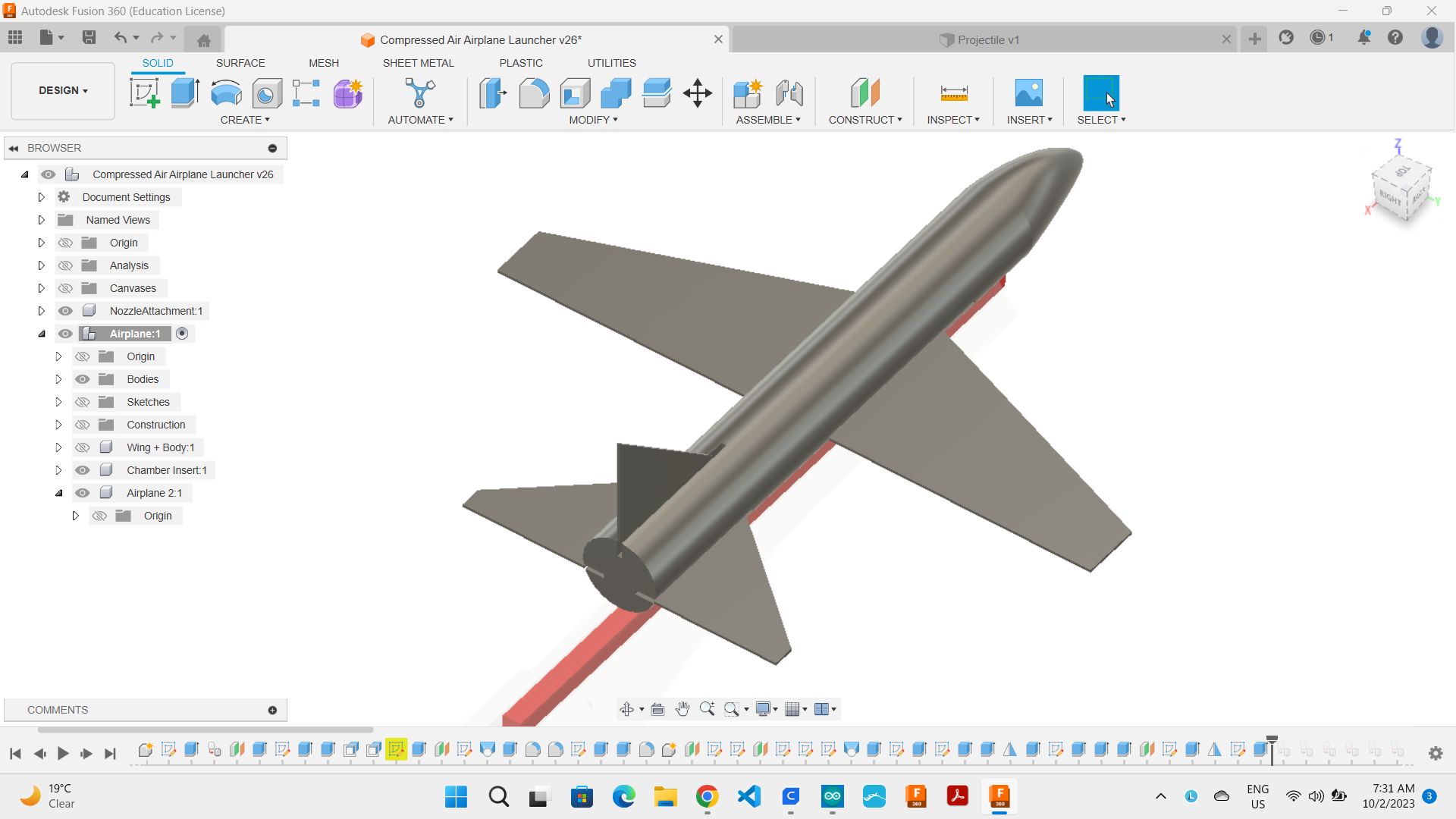Expand the Bodies folder under Airplane:1
1456x819 pixels.
click(59, 378)
